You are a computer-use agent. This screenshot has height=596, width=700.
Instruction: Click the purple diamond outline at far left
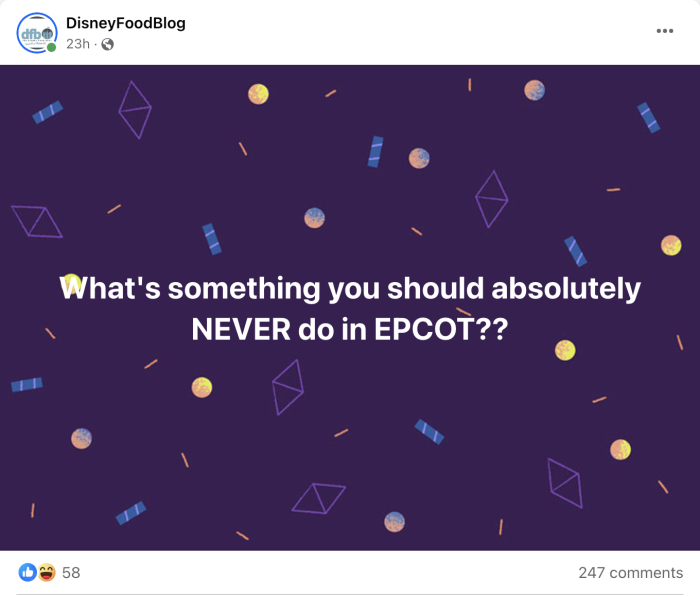pos(36,221)
